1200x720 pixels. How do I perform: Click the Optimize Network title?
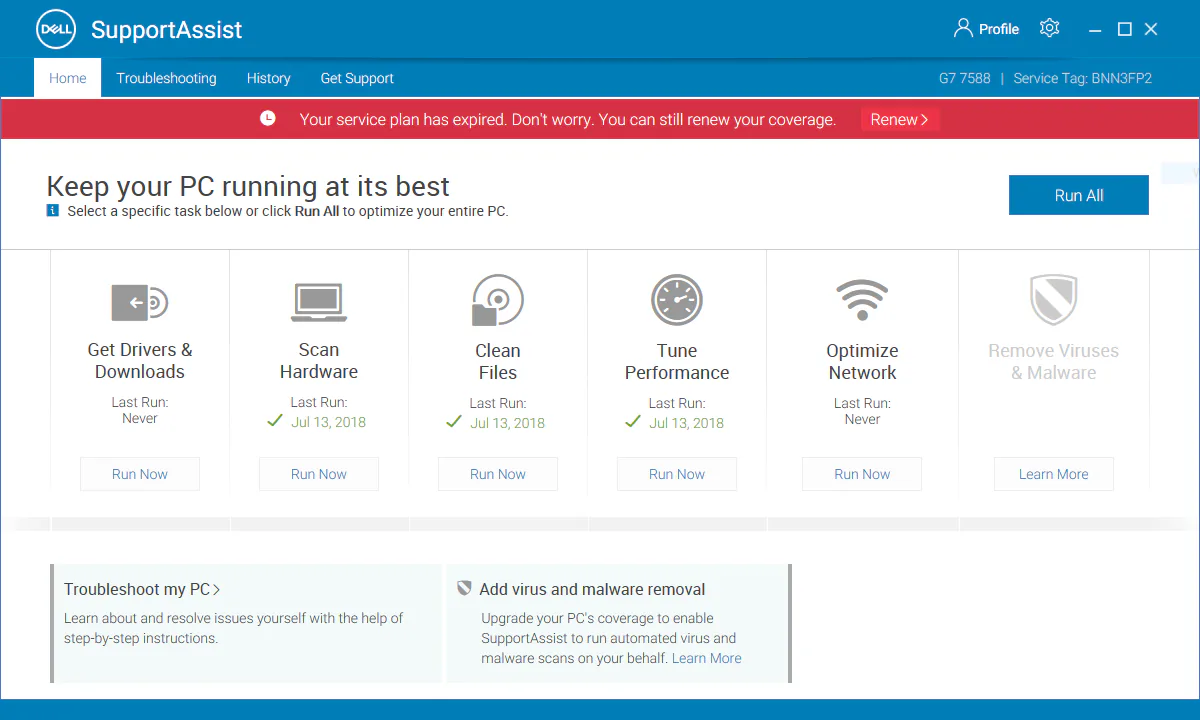[x=862, y=361]
